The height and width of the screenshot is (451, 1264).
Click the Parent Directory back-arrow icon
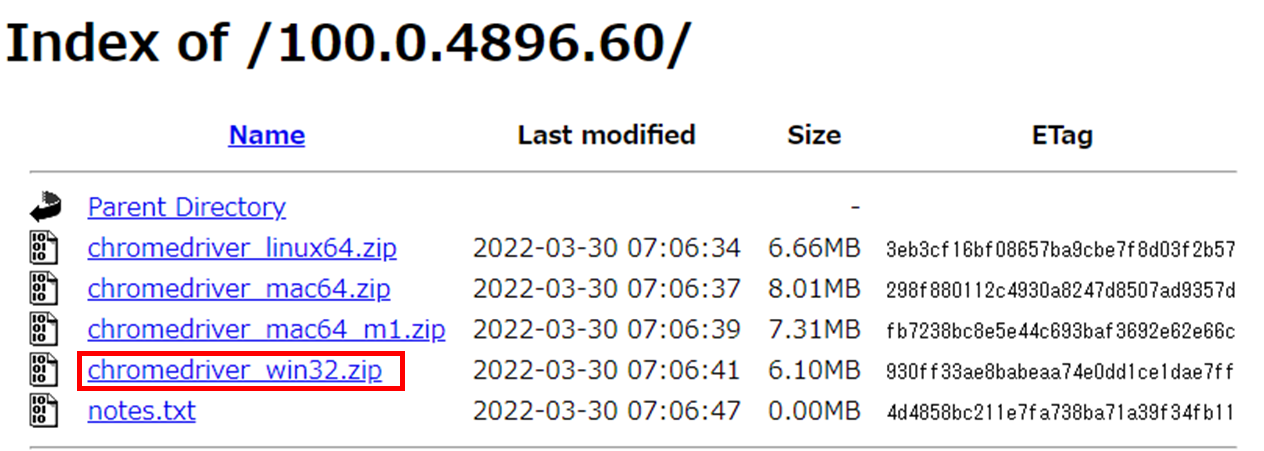point(45,207)
